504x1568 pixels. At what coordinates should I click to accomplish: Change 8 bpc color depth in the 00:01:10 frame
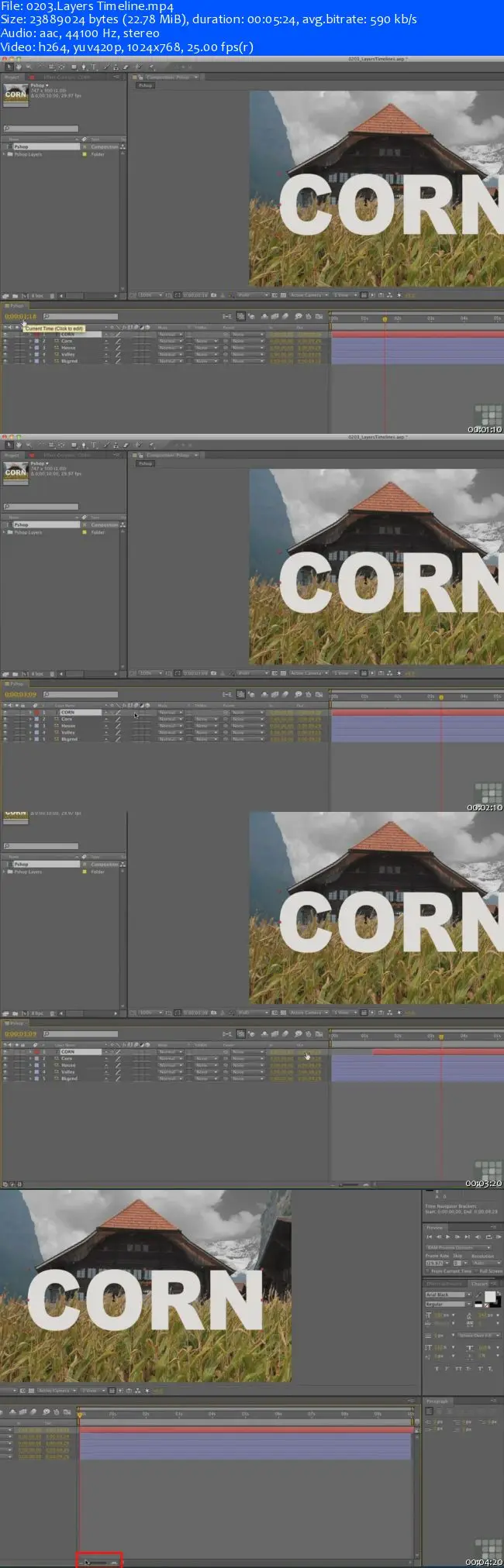37,295
